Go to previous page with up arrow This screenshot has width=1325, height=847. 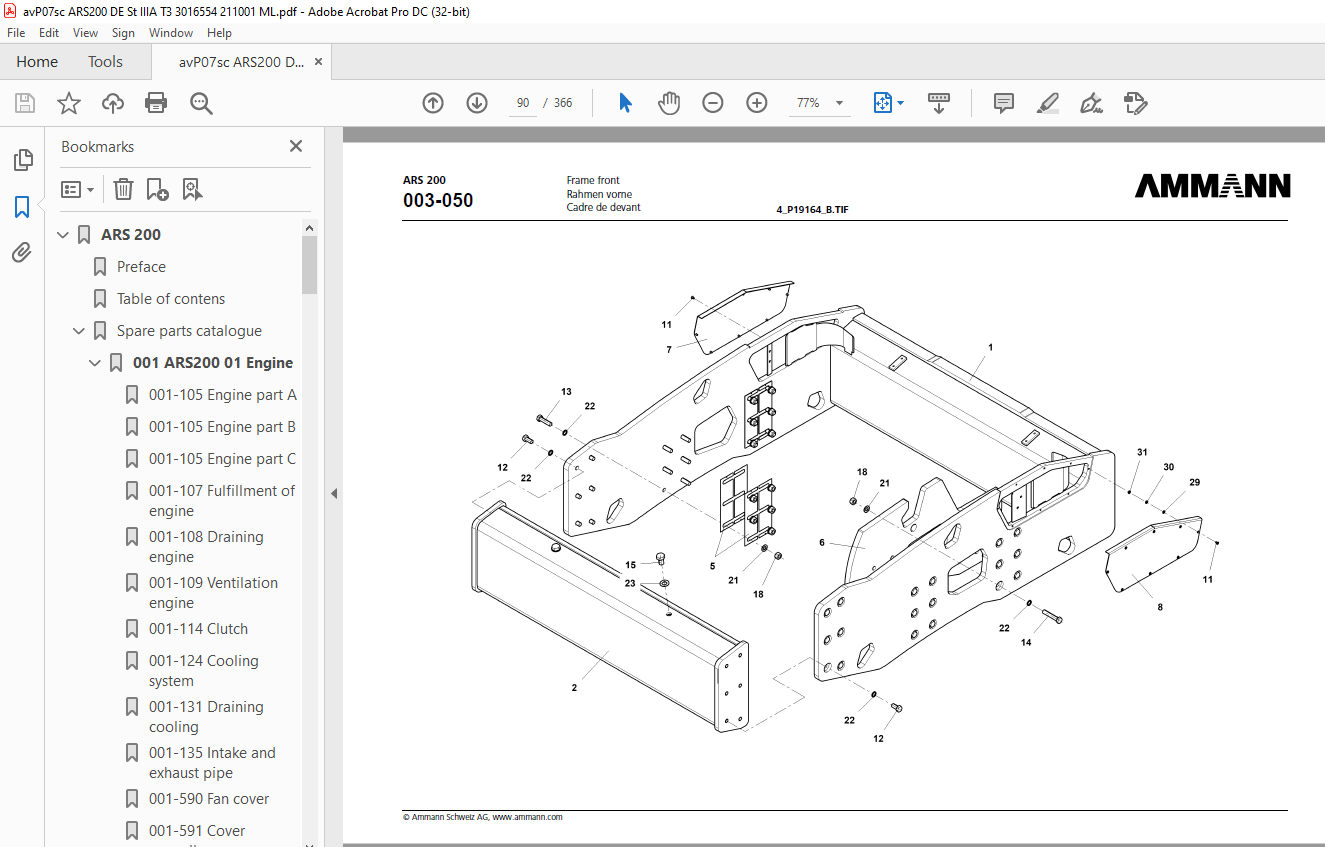[433, 103]
